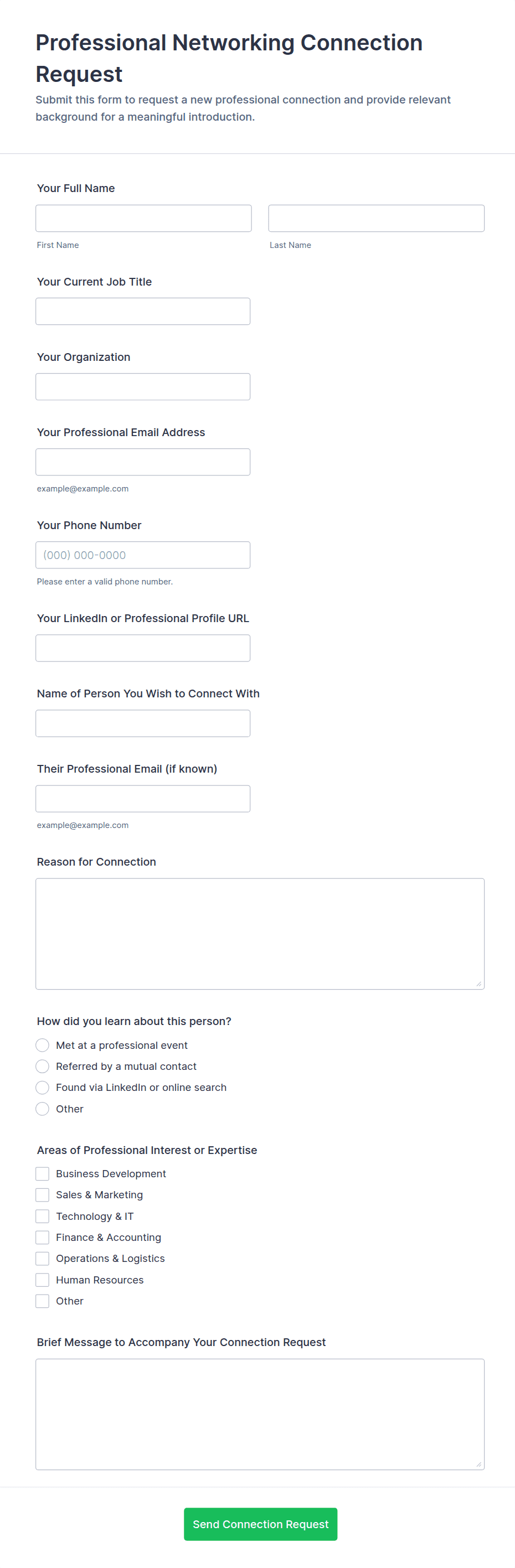The width and height of the screenshot is (515, 1568).
Task: Select Found via LinkedIn or online search
Action: (43, 1088)
